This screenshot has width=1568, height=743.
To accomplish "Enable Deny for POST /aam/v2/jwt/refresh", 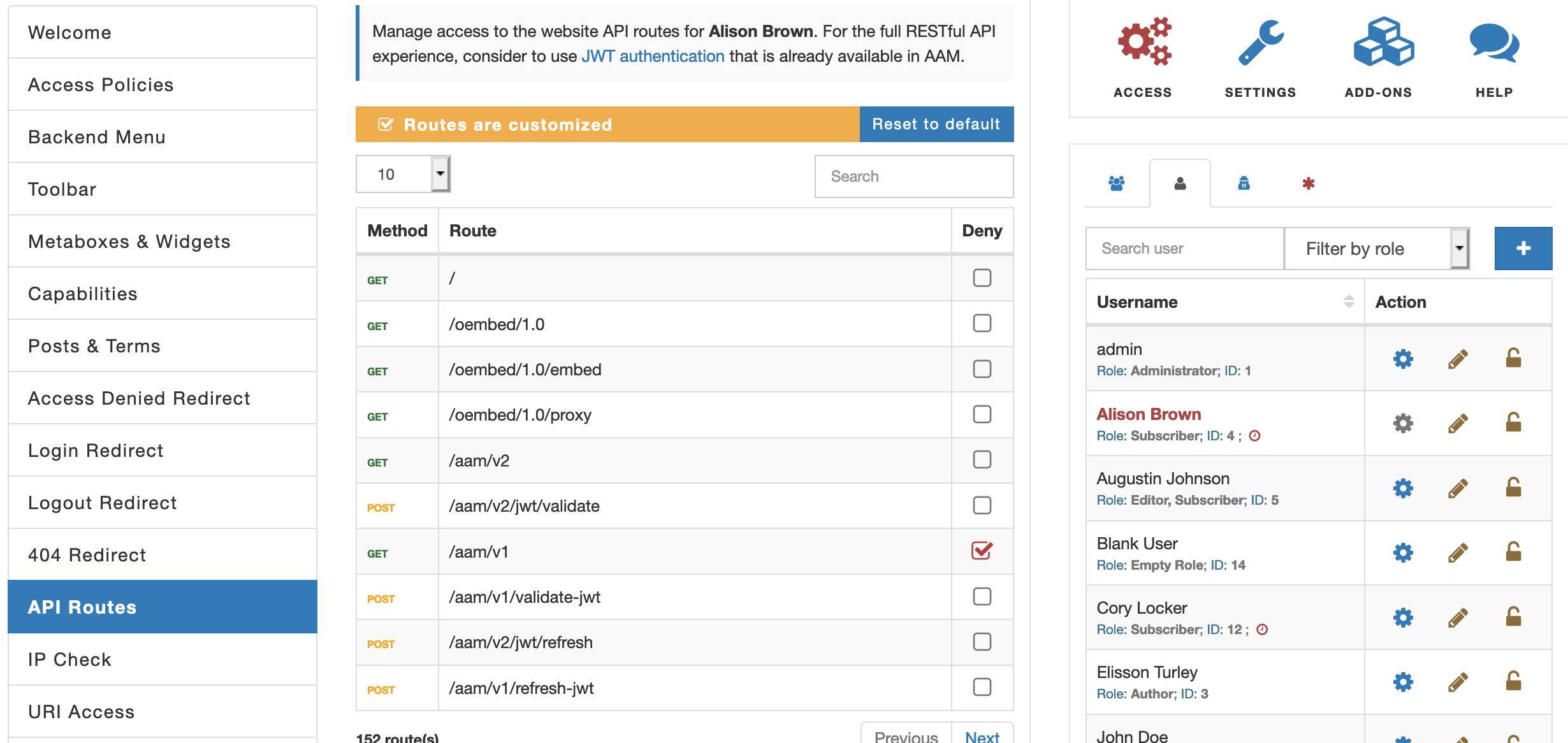I will [982, 642].
